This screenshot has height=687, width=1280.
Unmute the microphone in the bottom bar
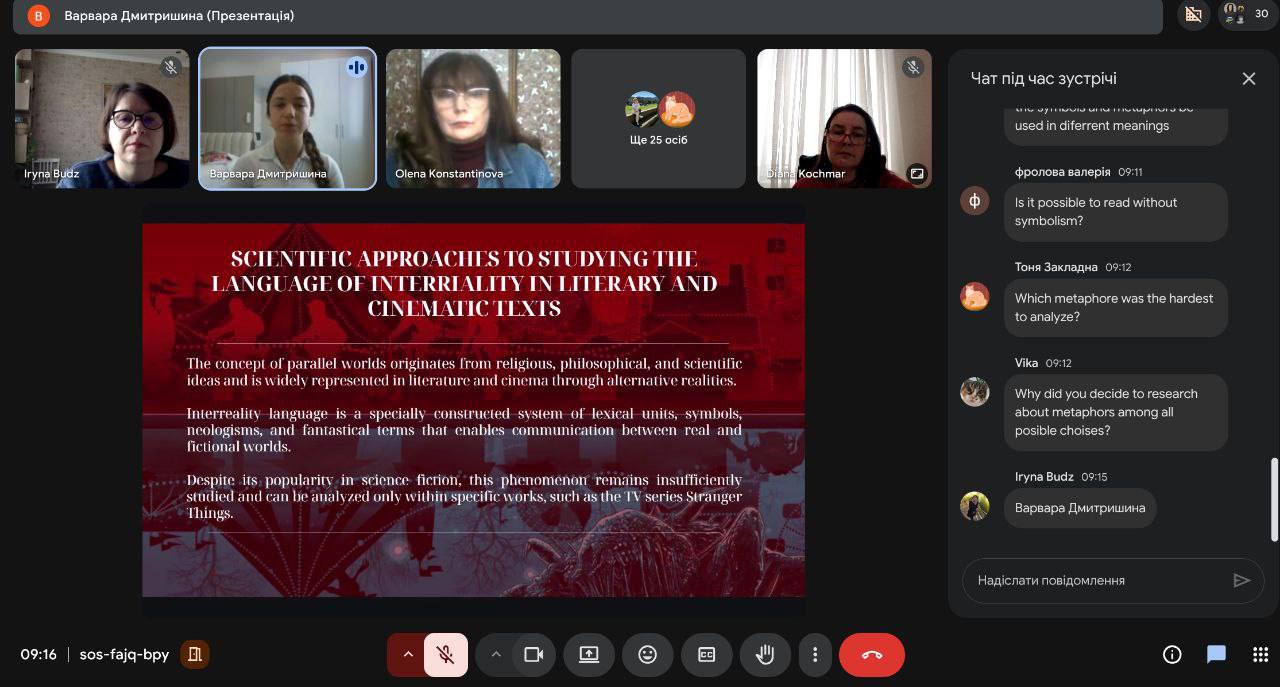(x=446, y=655)
